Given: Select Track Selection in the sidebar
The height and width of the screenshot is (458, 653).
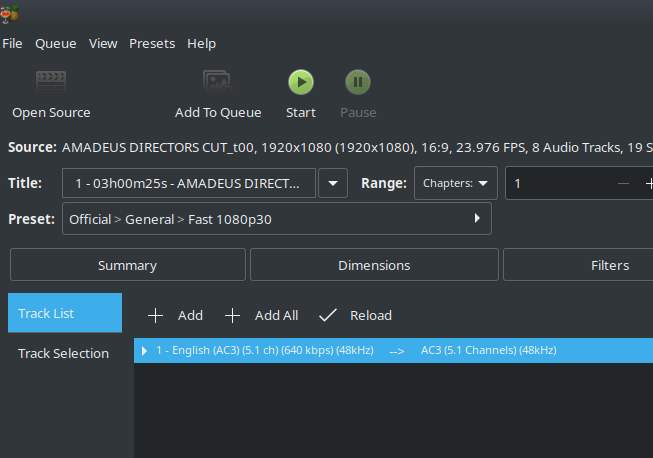Looking at the screenshot, I should 64,353.
